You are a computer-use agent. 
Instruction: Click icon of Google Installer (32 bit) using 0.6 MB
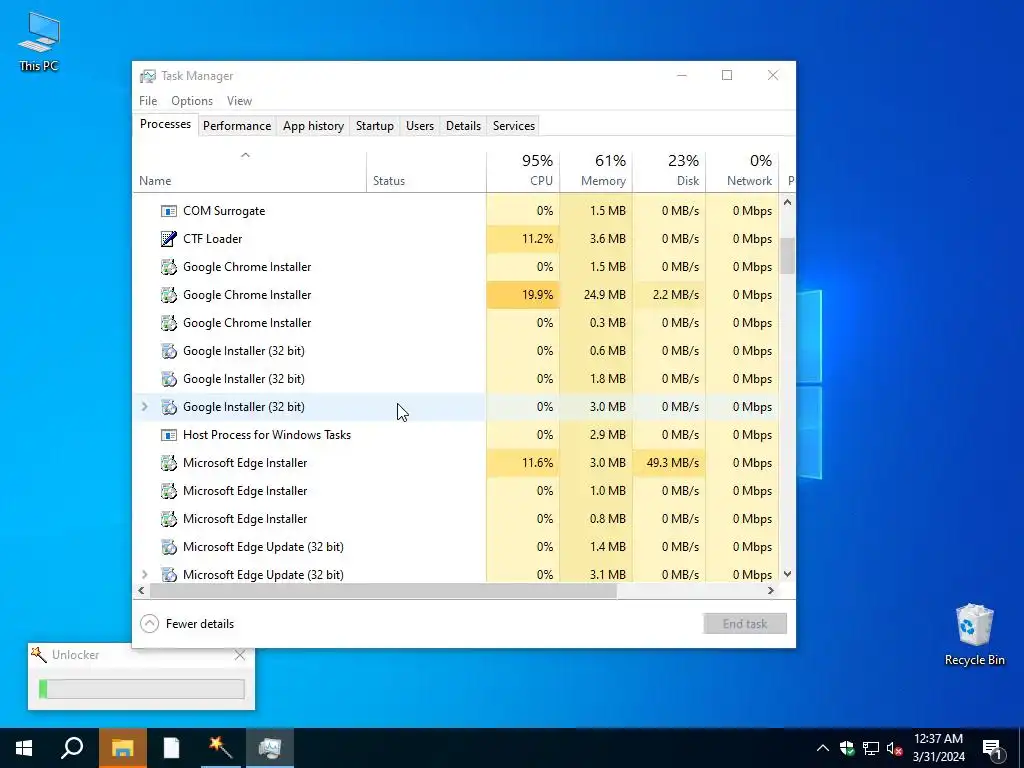tap(168, 351)
